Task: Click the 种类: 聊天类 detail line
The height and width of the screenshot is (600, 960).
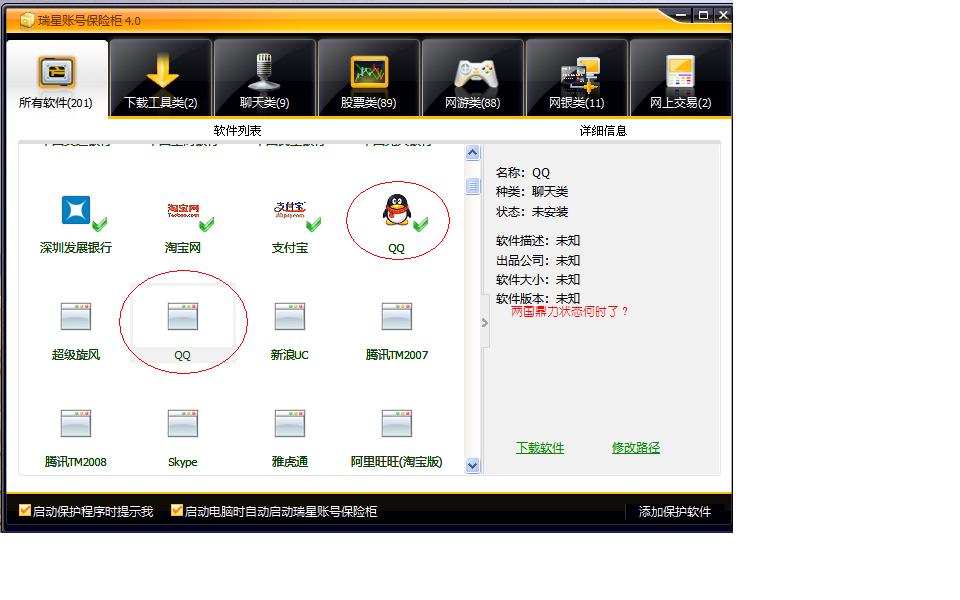Action: pos(532,192)
